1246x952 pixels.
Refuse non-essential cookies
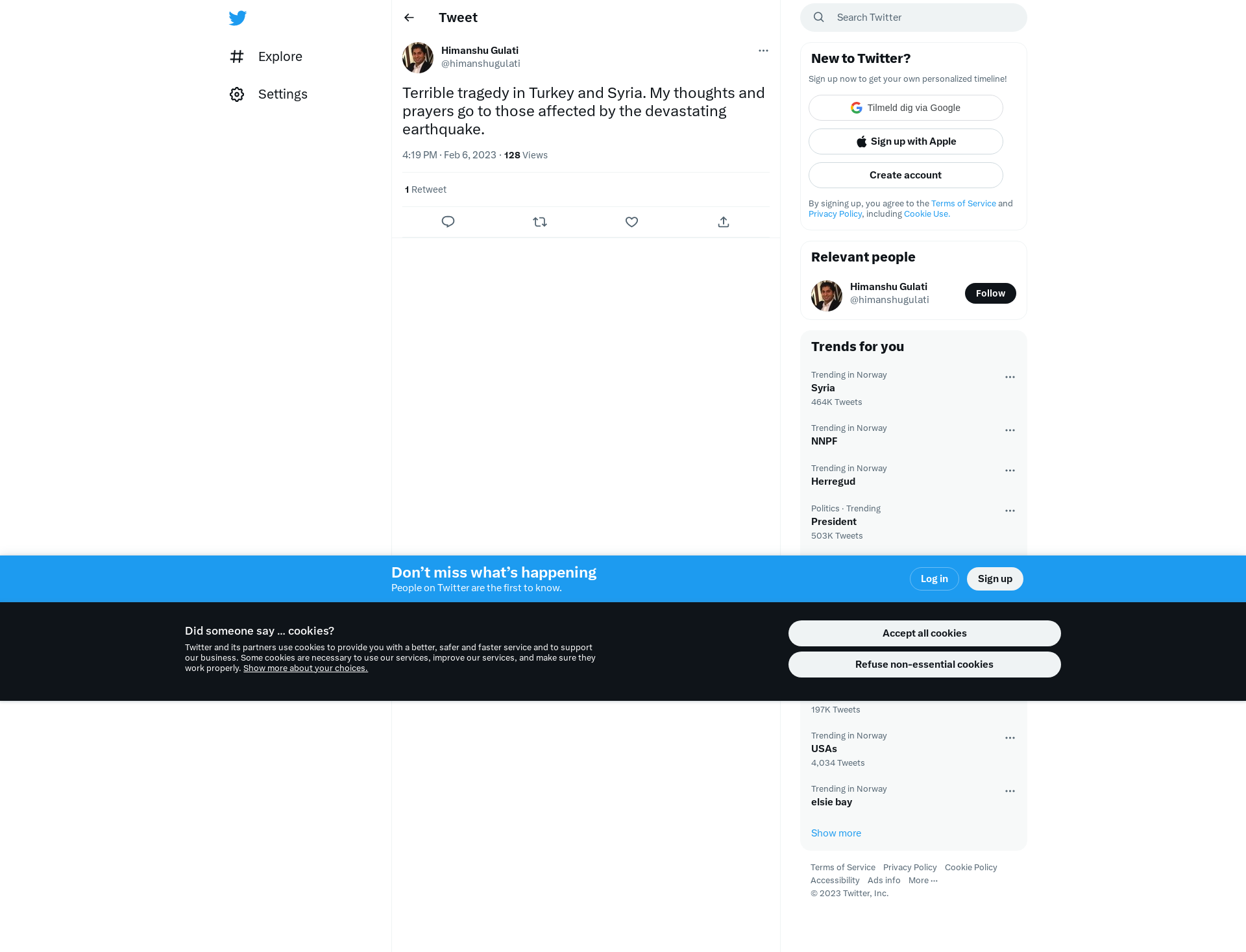[924, 665]
